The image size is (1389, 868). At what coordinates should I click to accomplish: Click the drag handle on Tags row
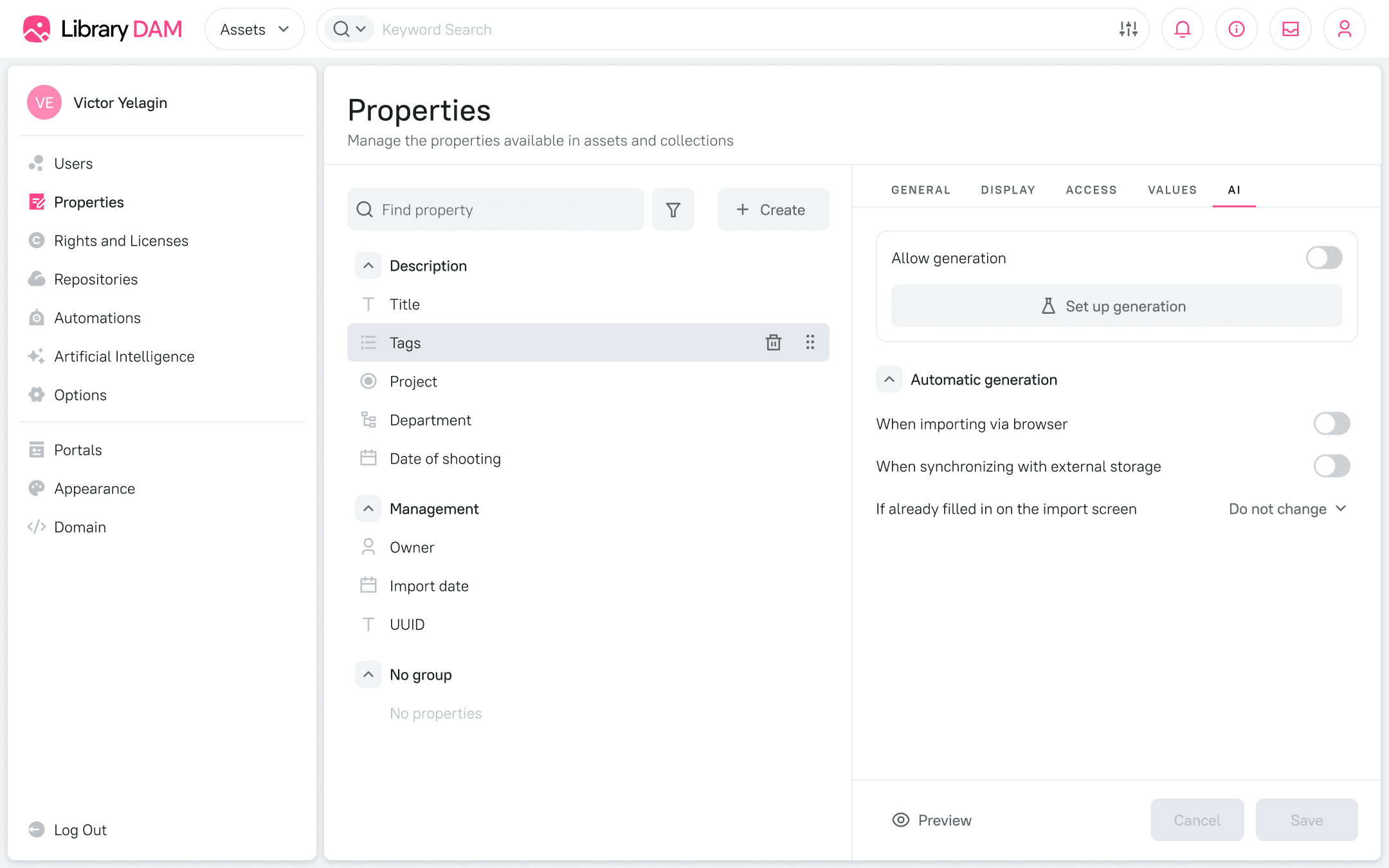[x=810, y=343]
